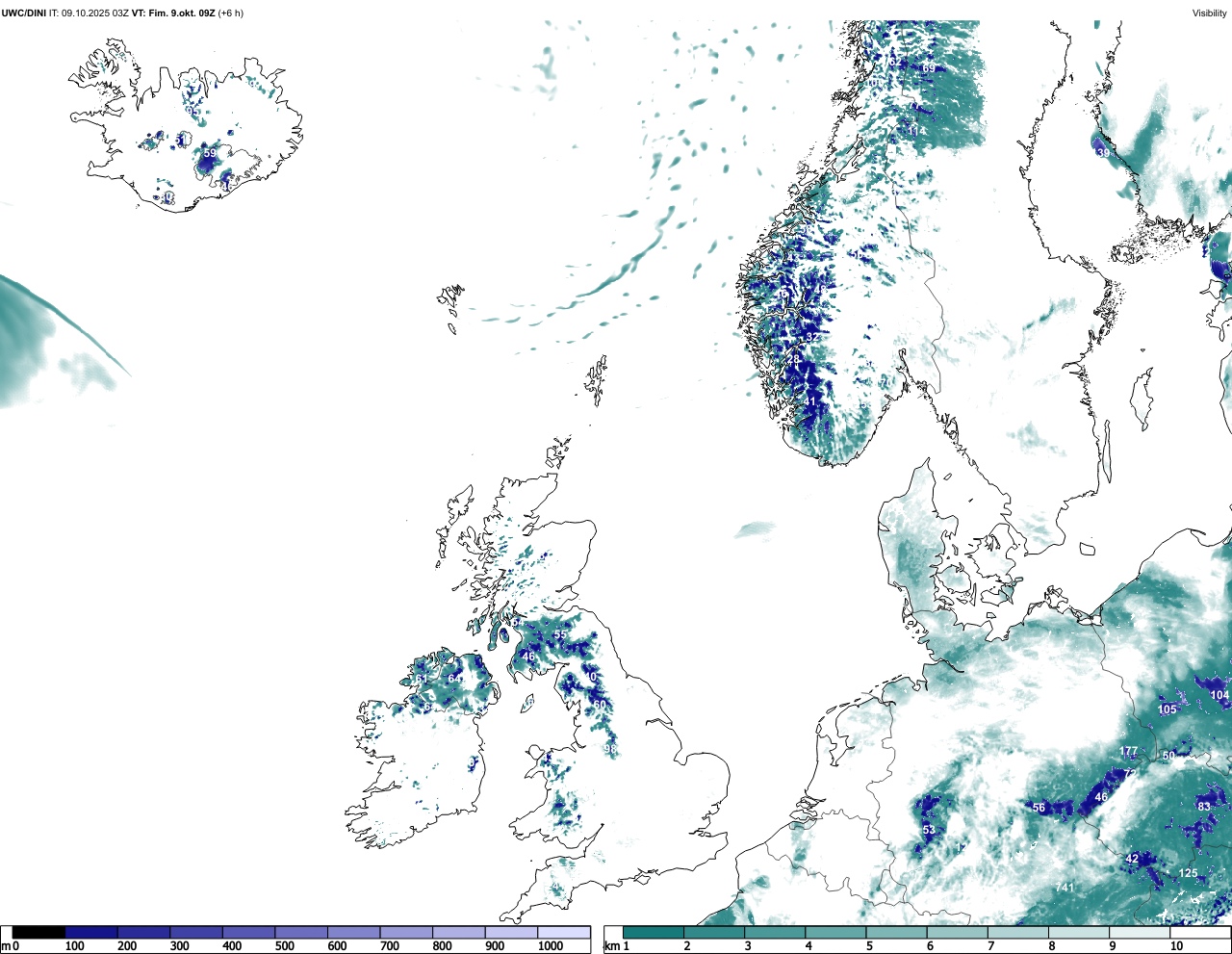
Task: Click the 'UWC/DINI' model name in header
Action: click(24, 13)
